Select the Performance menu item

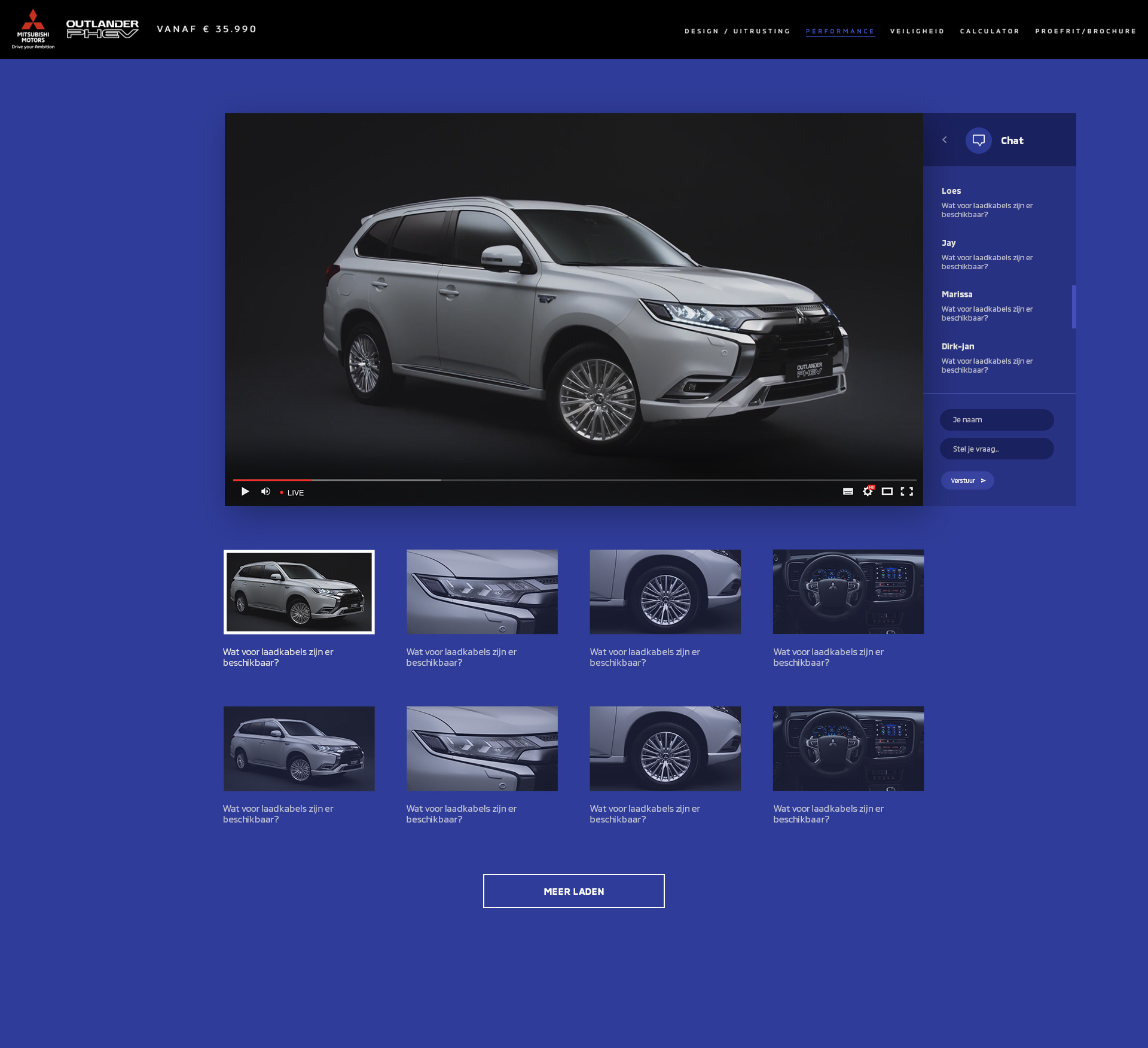click(840, 31)
